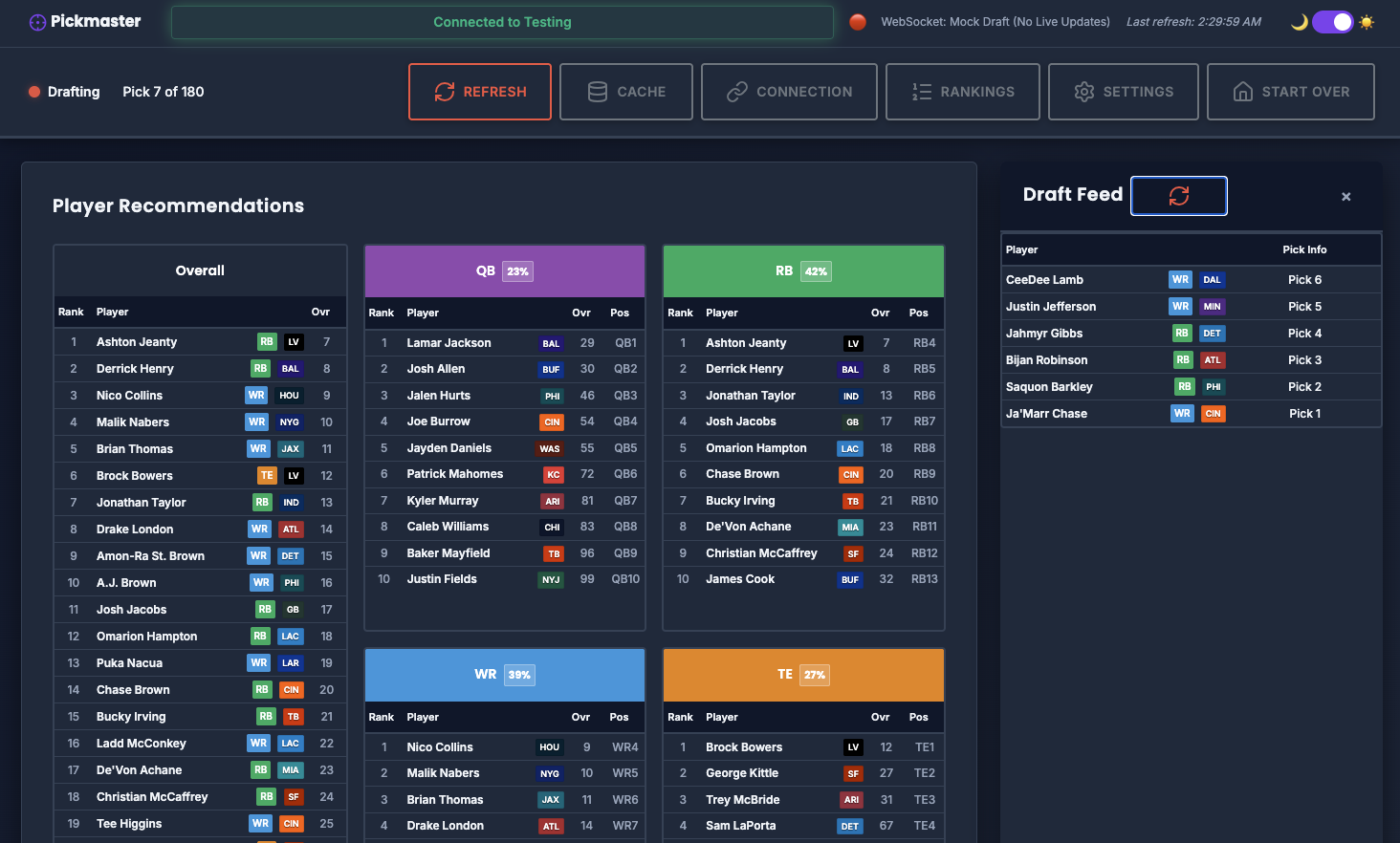Click the Pickmaster logo icon

37,21
